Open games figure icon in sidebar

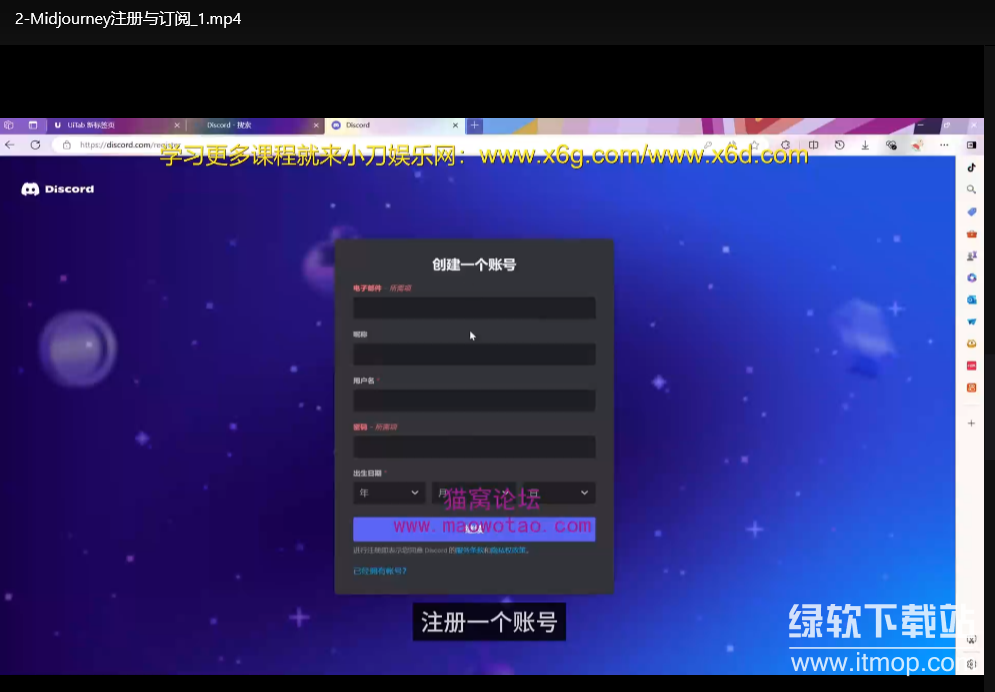pos(972,256)
